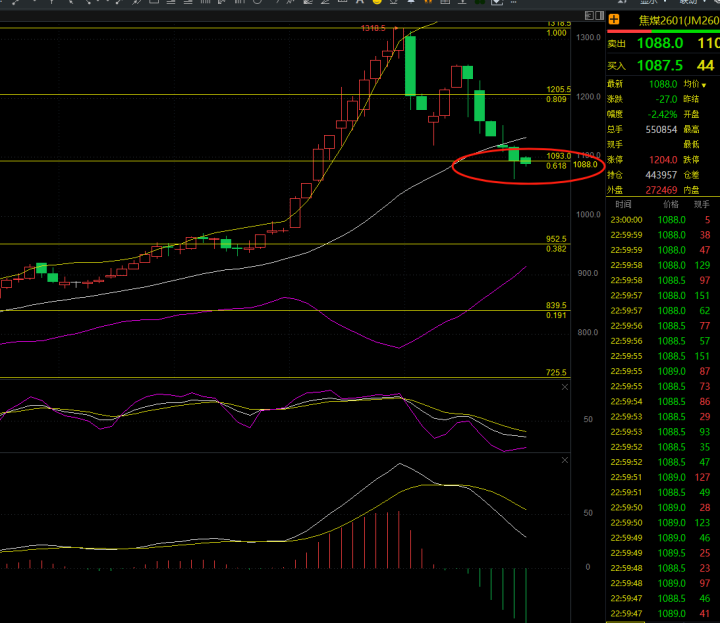
Task: Close the bottom MACD sub-chart with its X
Action: point(564,459)
